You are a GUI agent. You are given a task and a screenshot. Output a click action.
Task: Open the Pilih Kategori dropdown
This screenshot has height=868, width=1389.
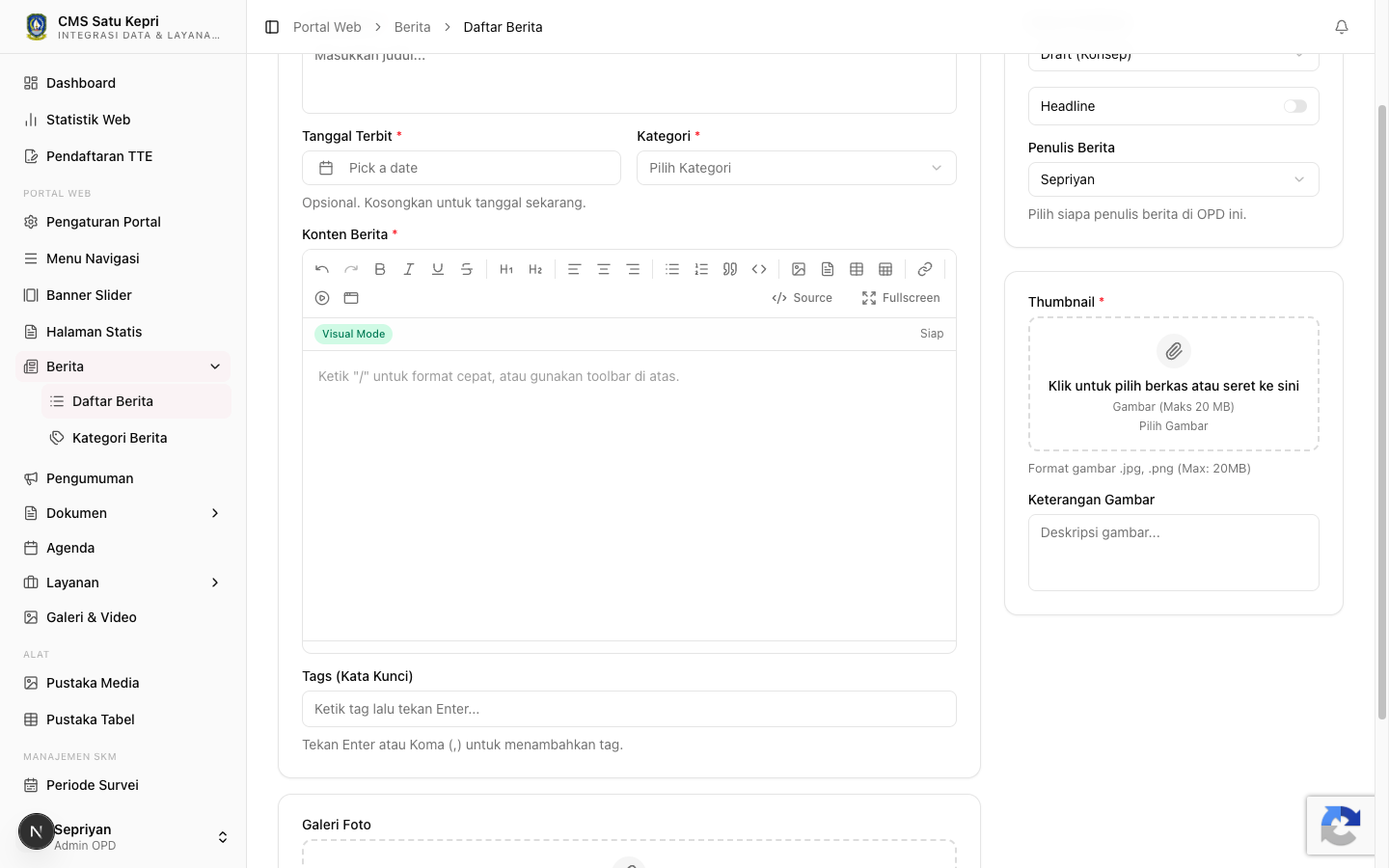(x=797, y=168)
